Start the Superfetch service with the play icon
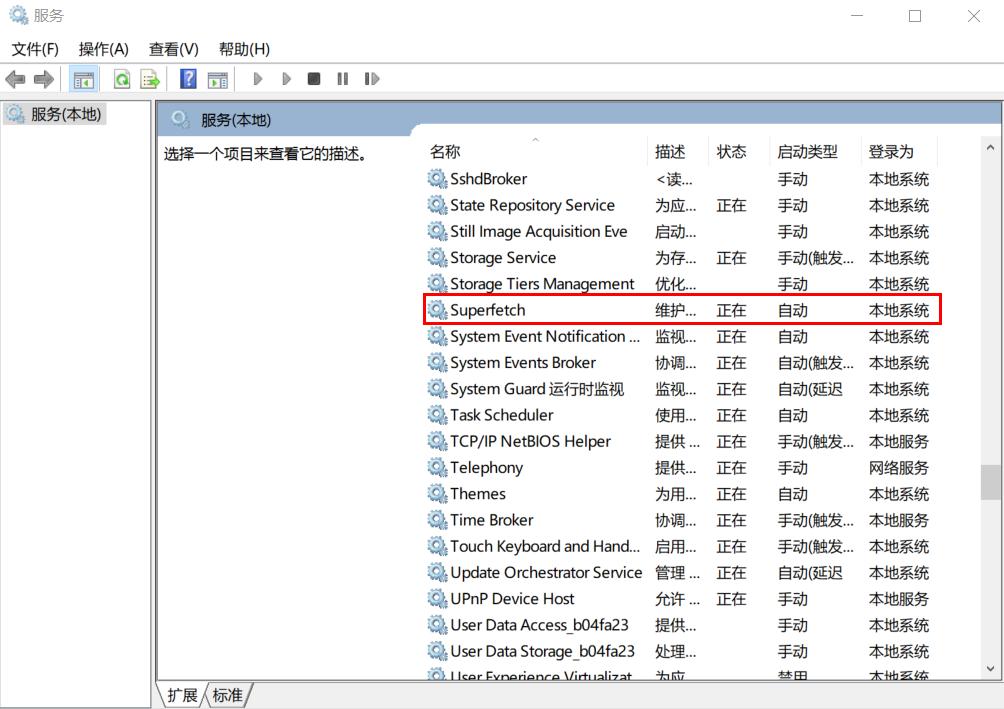Image resolution: width=1004 pixels, height=709 pixels. tap(258, 79)
